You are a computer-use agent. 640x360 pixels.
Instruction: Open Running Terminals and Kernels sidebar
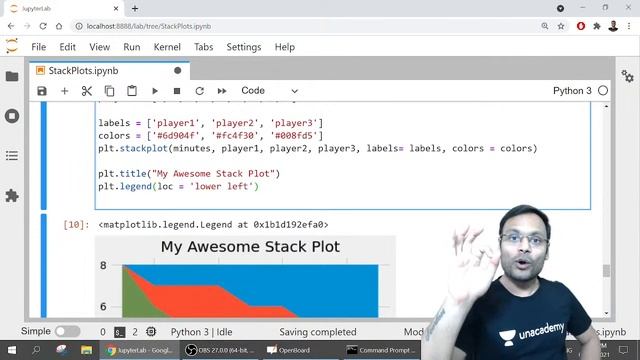point(12,116)
